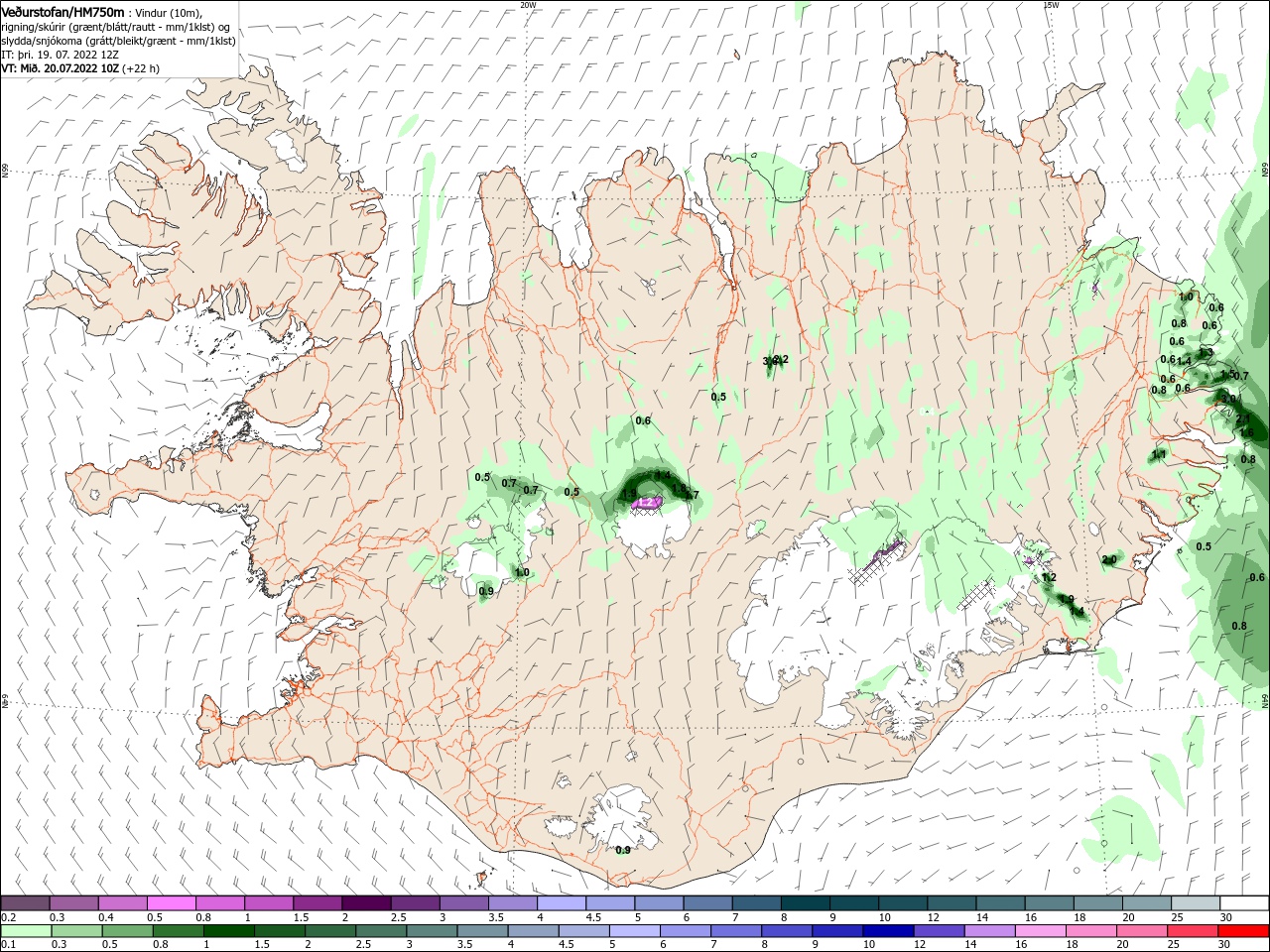The height and width of the screenshot is (952, 1270).
Task: Click the 15W longitude label
Action: point(1051,5)
